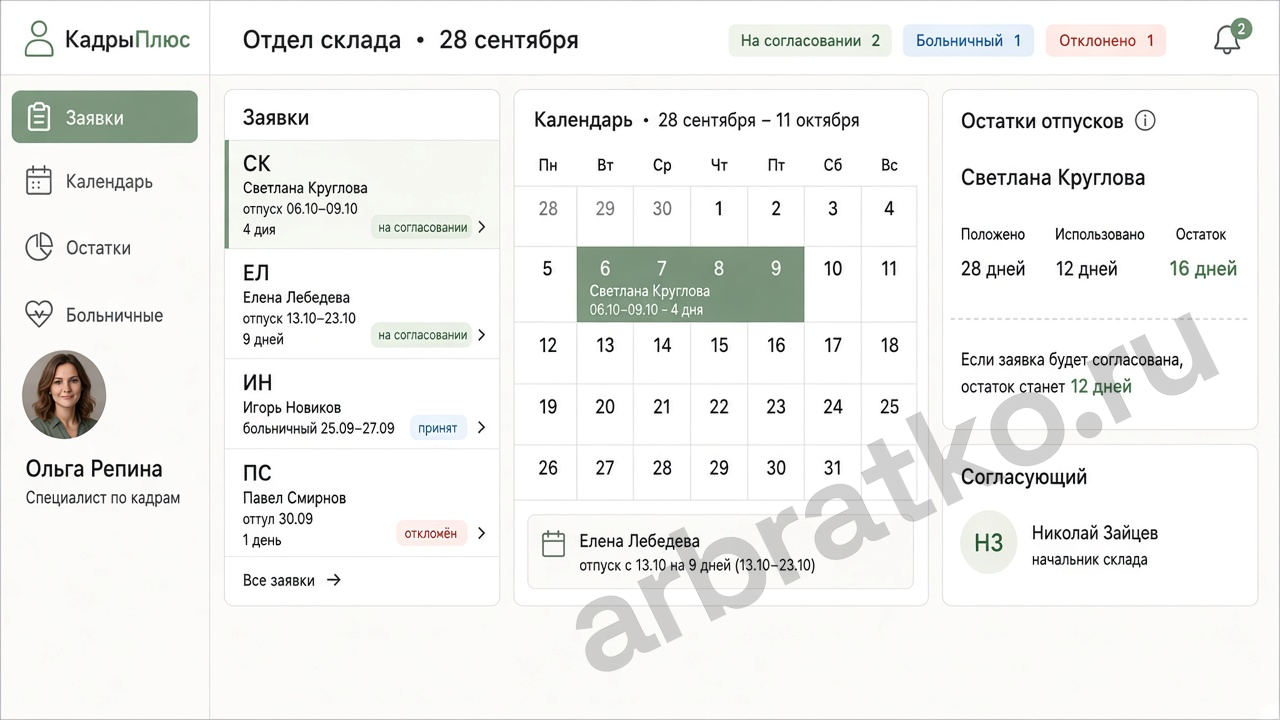1280x720 pixels.
Task: Open Остатки section in sidebar
Action: 105,248
